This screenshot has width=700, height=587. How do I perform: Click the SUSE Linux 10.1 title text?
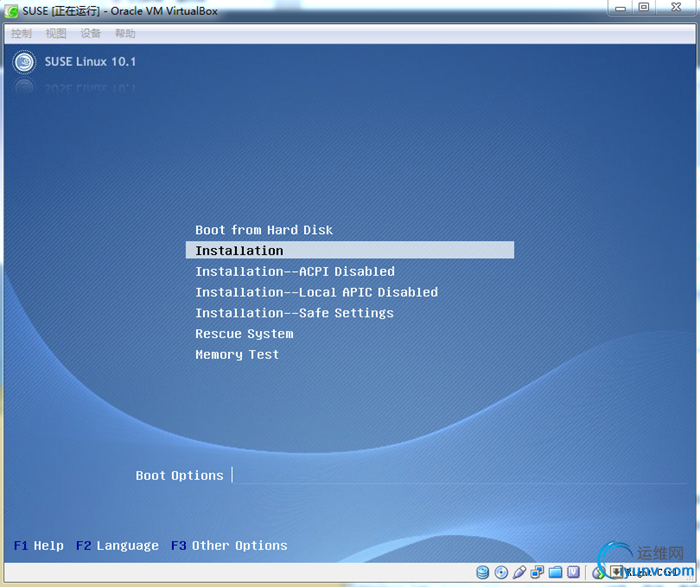tap(90, 62)
